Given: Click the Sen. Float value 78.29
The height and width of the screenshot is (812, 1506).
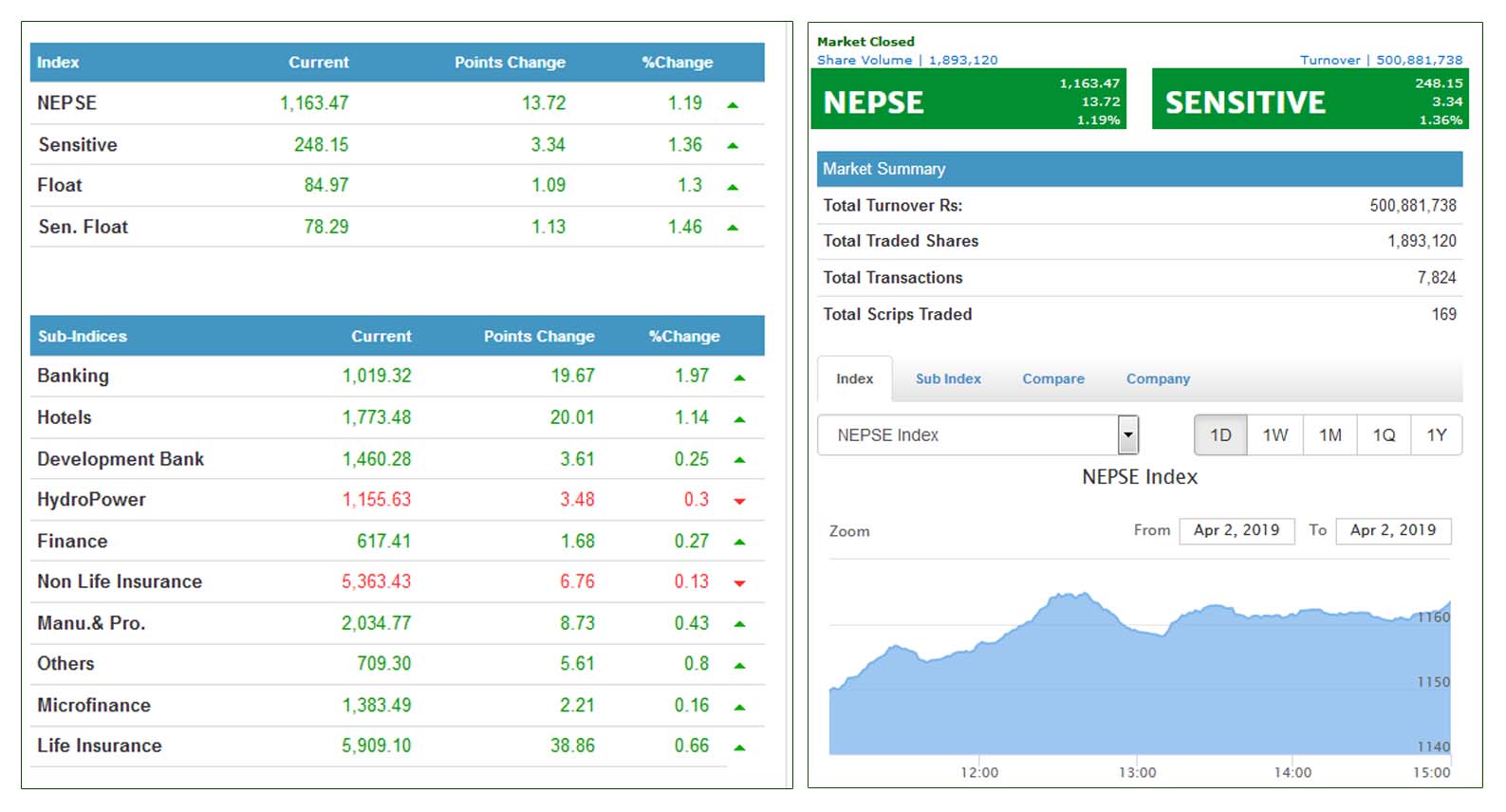Looking at the screenshot, I should click(326, 227).
